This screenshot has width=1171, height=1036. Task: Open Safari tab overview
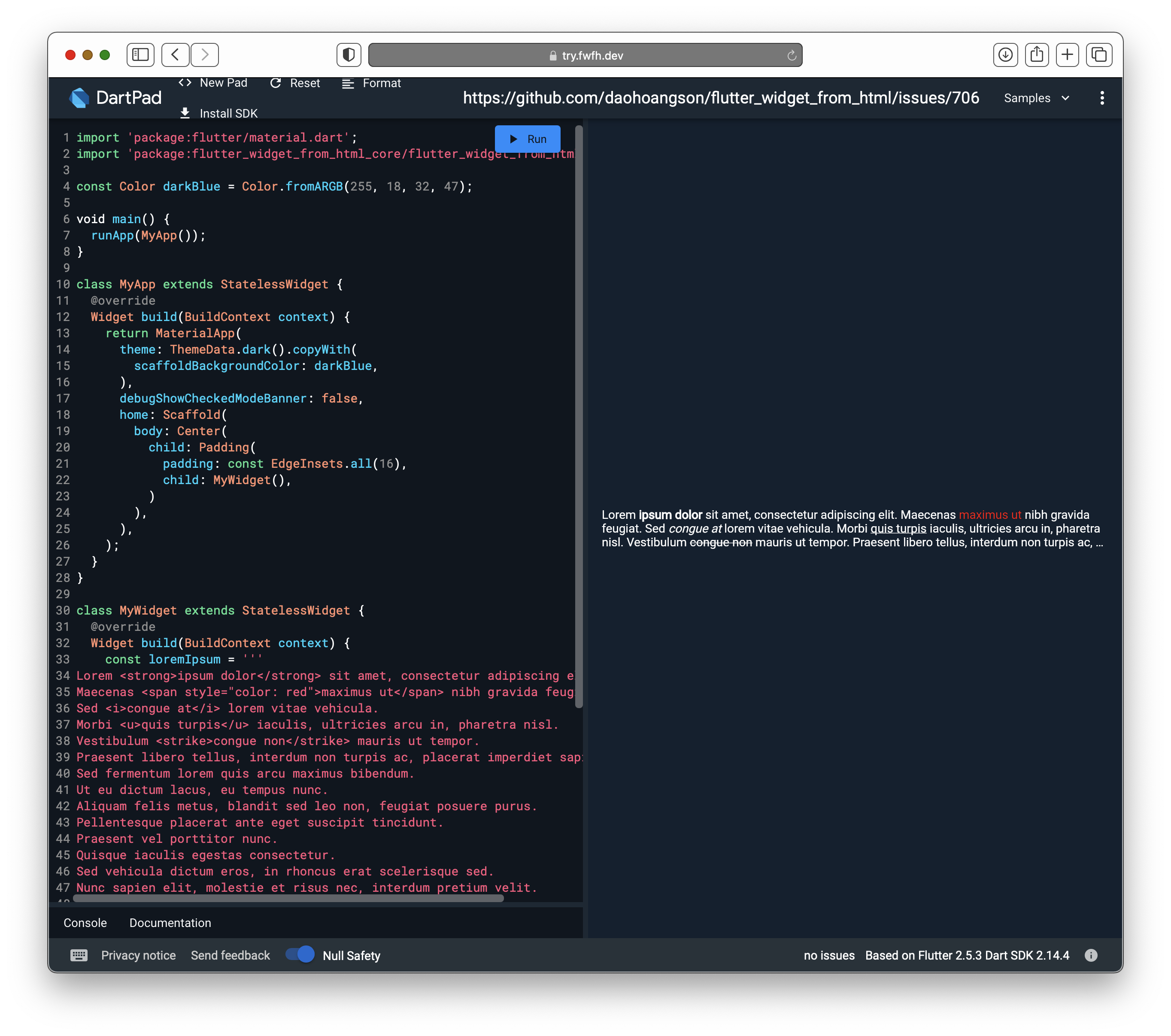1099,55
